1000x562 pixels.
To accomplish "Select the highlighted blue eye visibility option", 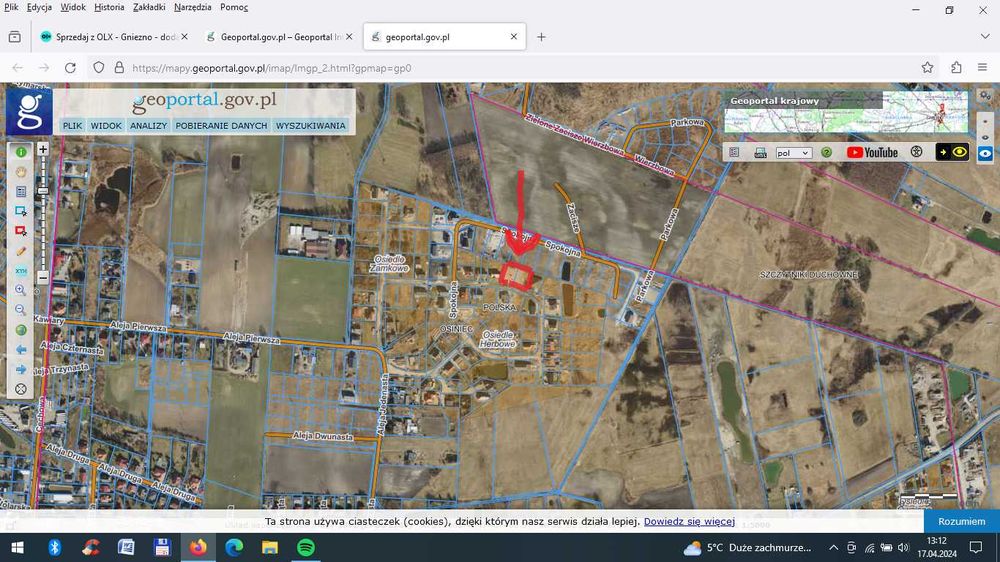I will tap(985, 154).
